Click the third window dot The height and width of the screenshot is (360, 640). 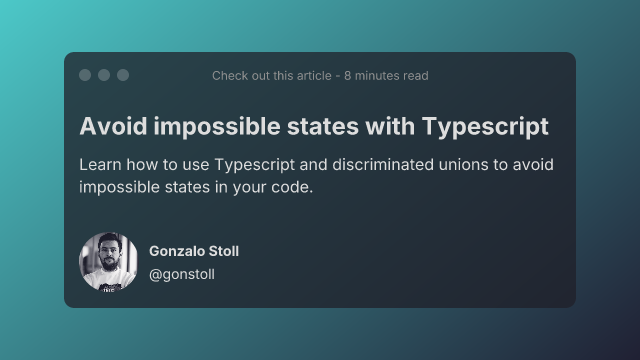(x=123, y=75)
